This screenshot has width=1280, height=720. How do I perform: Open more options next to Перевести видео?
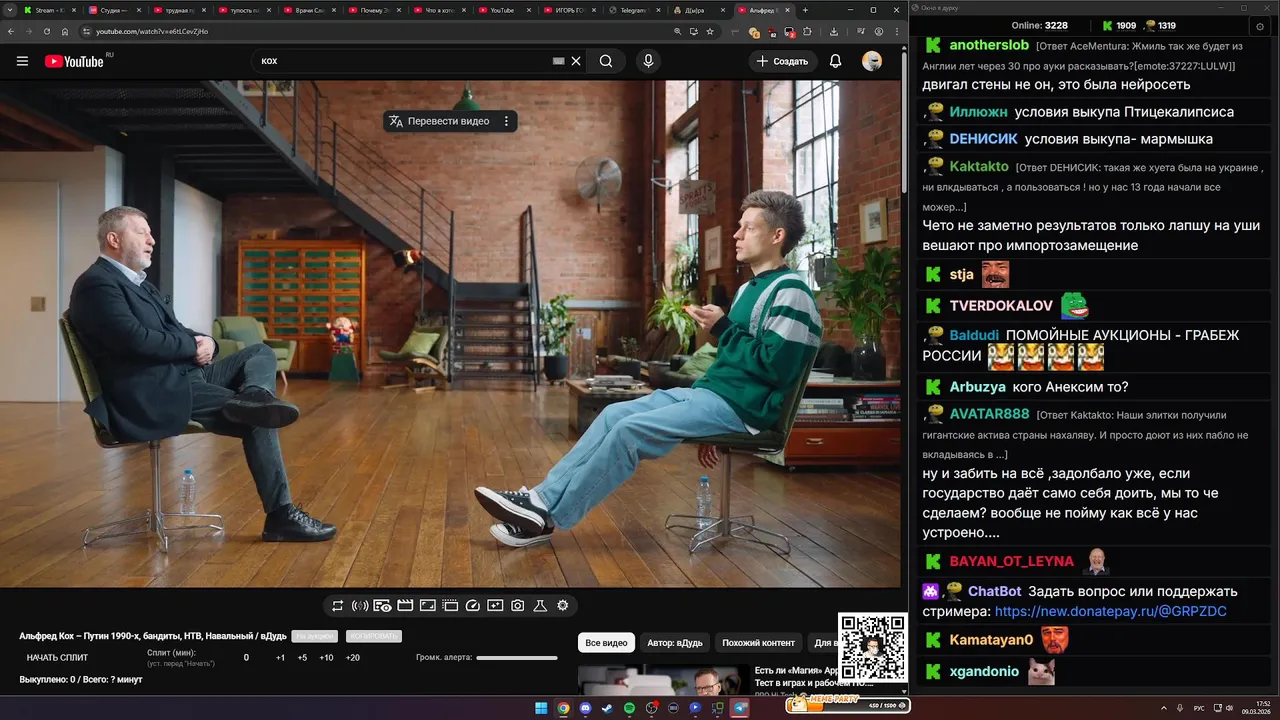[x=506, y=121]
